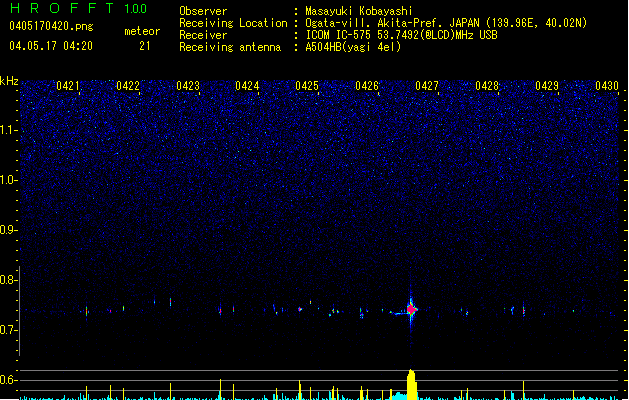Click the 1.0 kHz axis label
Viewport: 629px width, 400px height.
8,180
